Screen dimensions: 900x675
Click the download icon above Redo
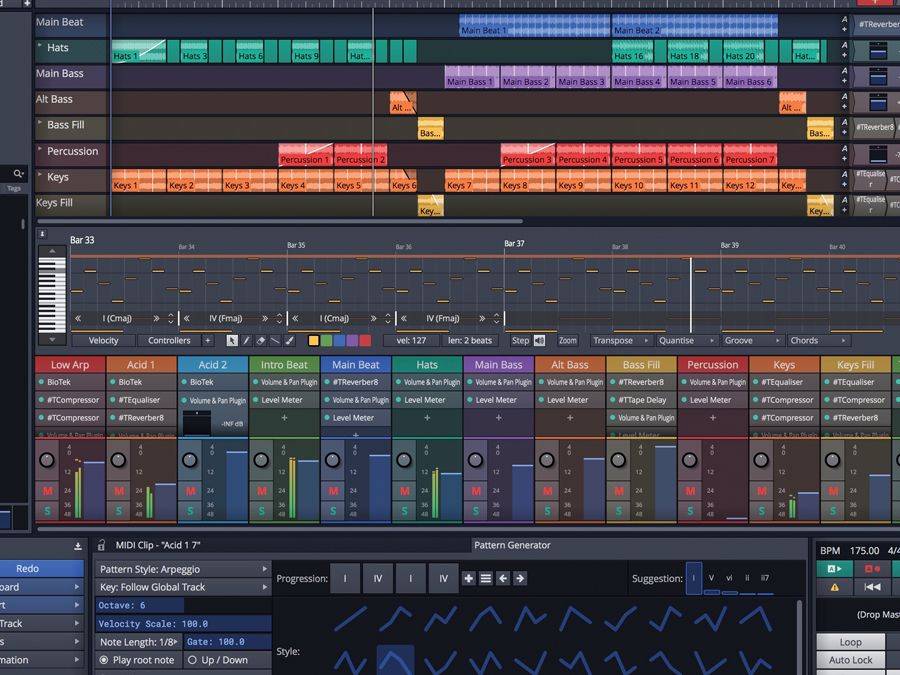coord(78,546)
